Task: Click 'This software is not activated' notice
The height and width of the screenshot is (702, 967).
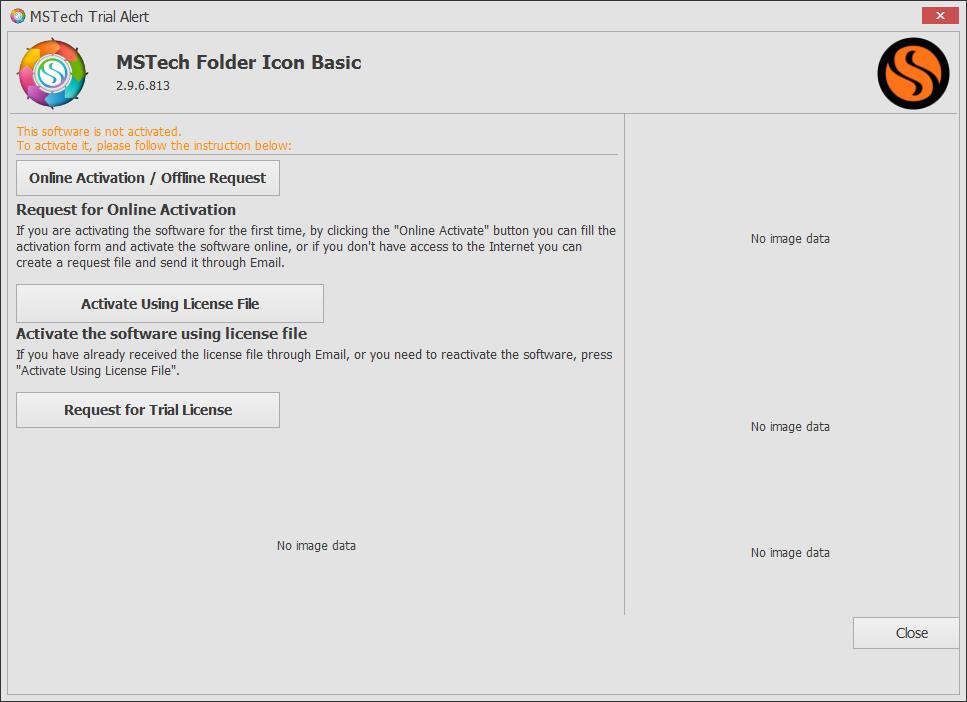Action: [x=99, y=131]
